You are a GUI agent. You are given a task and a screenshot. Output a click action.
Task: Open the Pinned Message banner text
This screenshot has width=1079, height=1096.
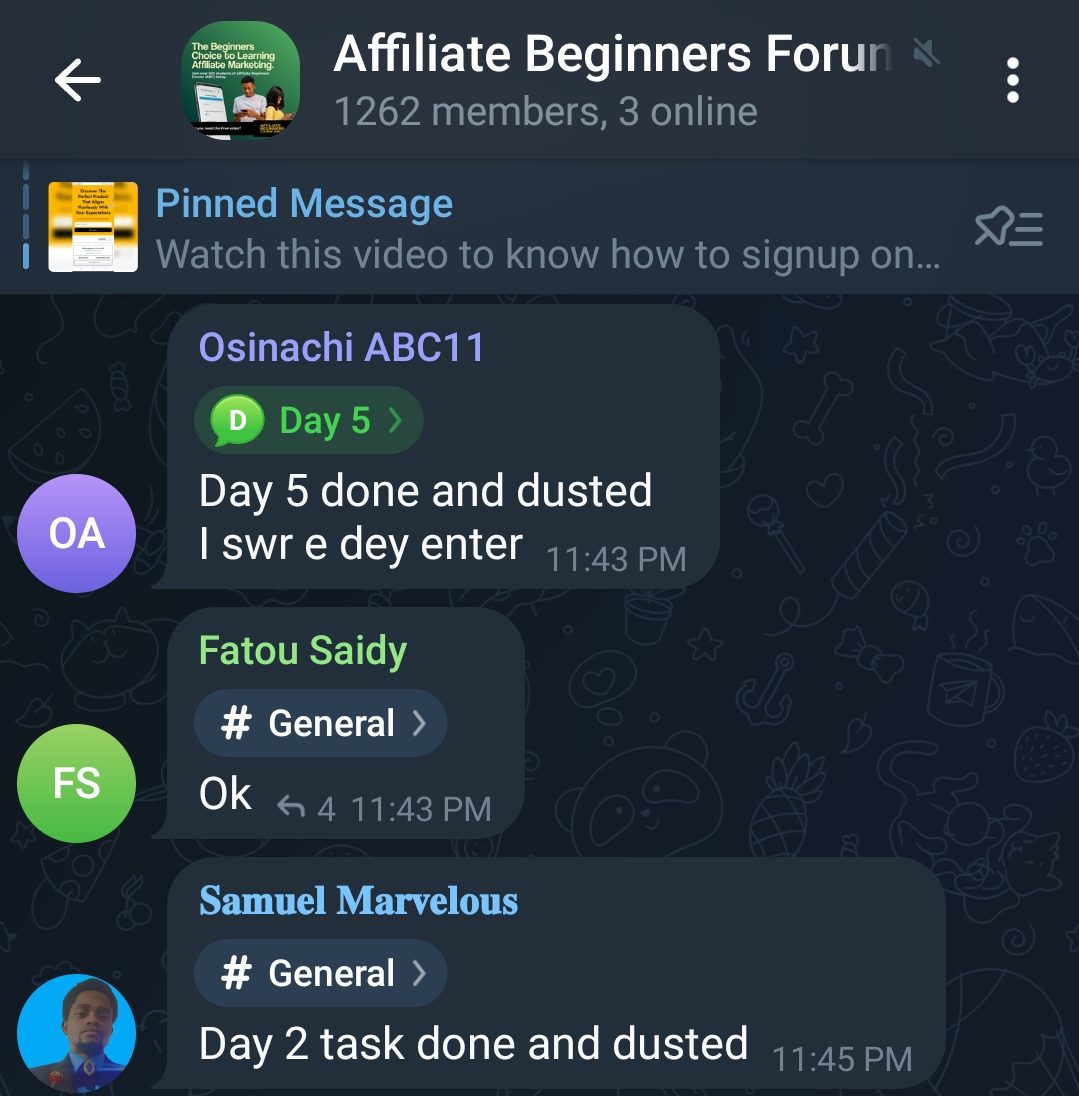[x=302, y=203]
